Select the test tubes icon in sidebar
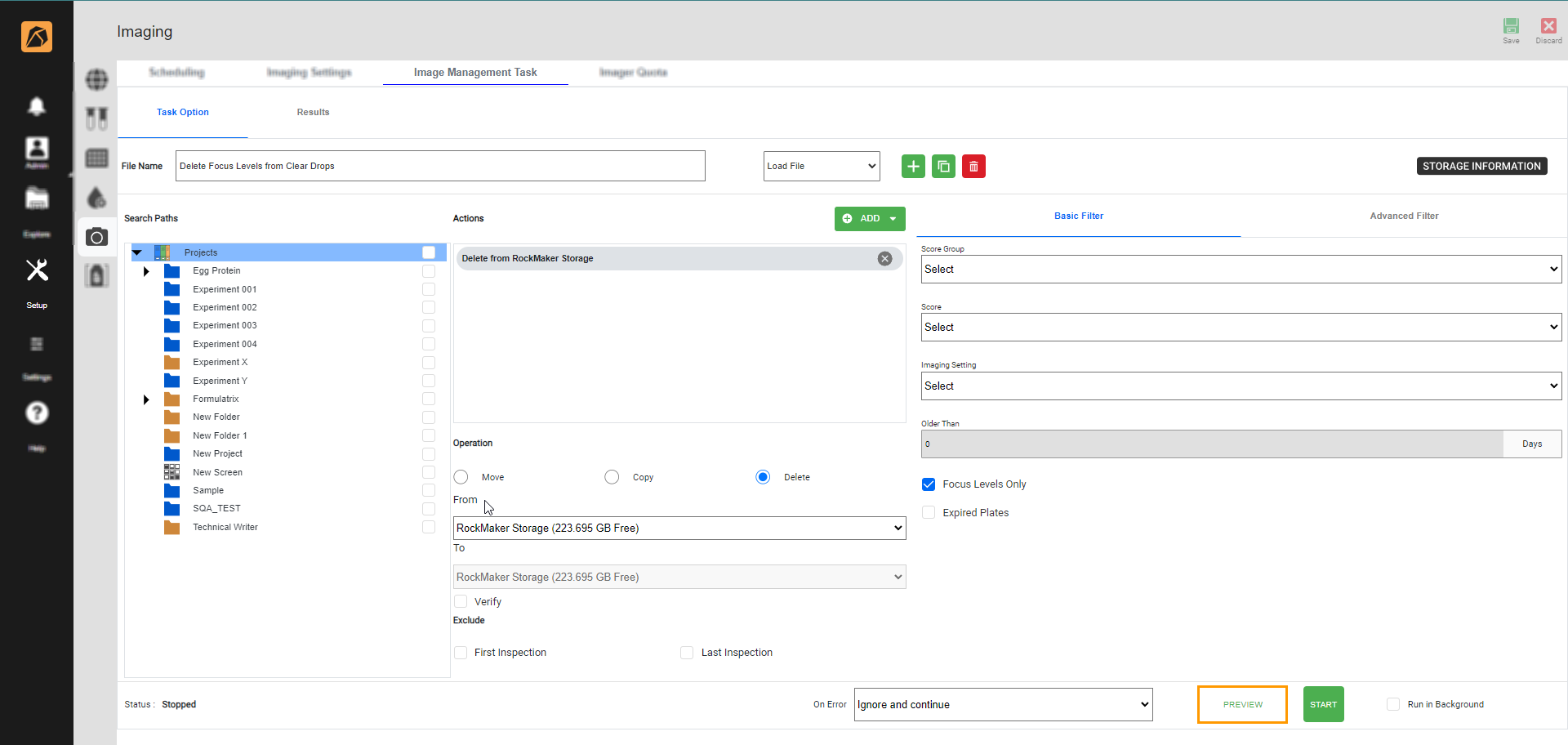 click(96, 119)
